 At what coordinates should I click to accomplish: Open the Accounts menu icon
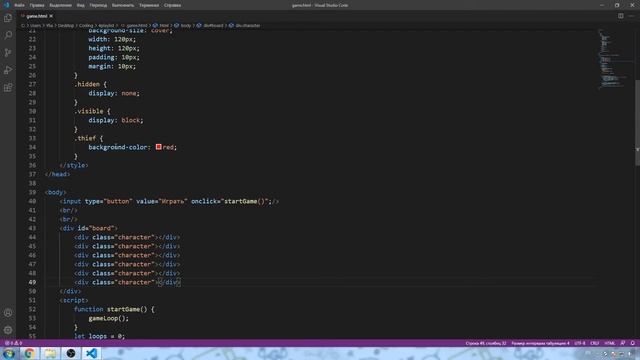click(x=8, y=313)
